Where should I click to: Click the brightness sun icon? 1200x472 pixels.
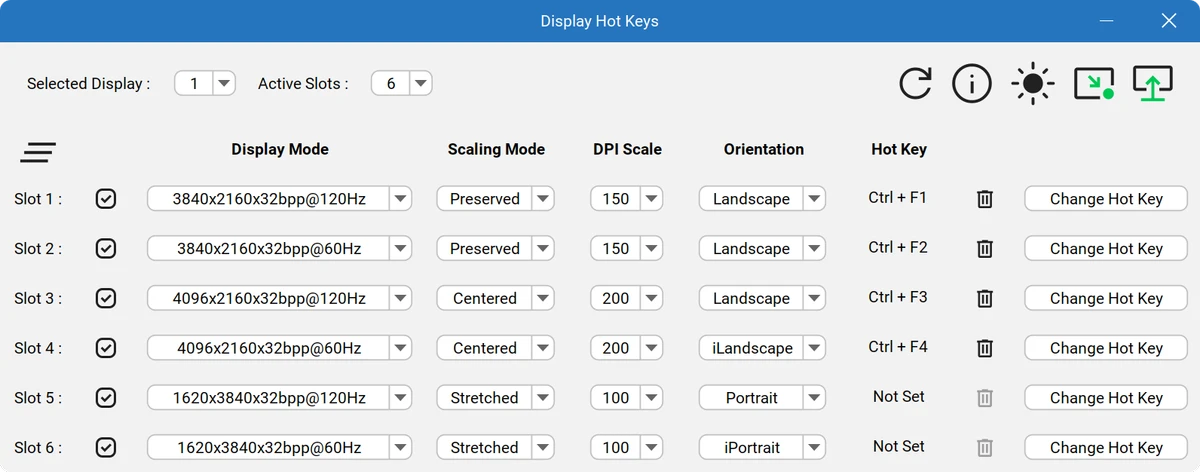[1032, 84]
